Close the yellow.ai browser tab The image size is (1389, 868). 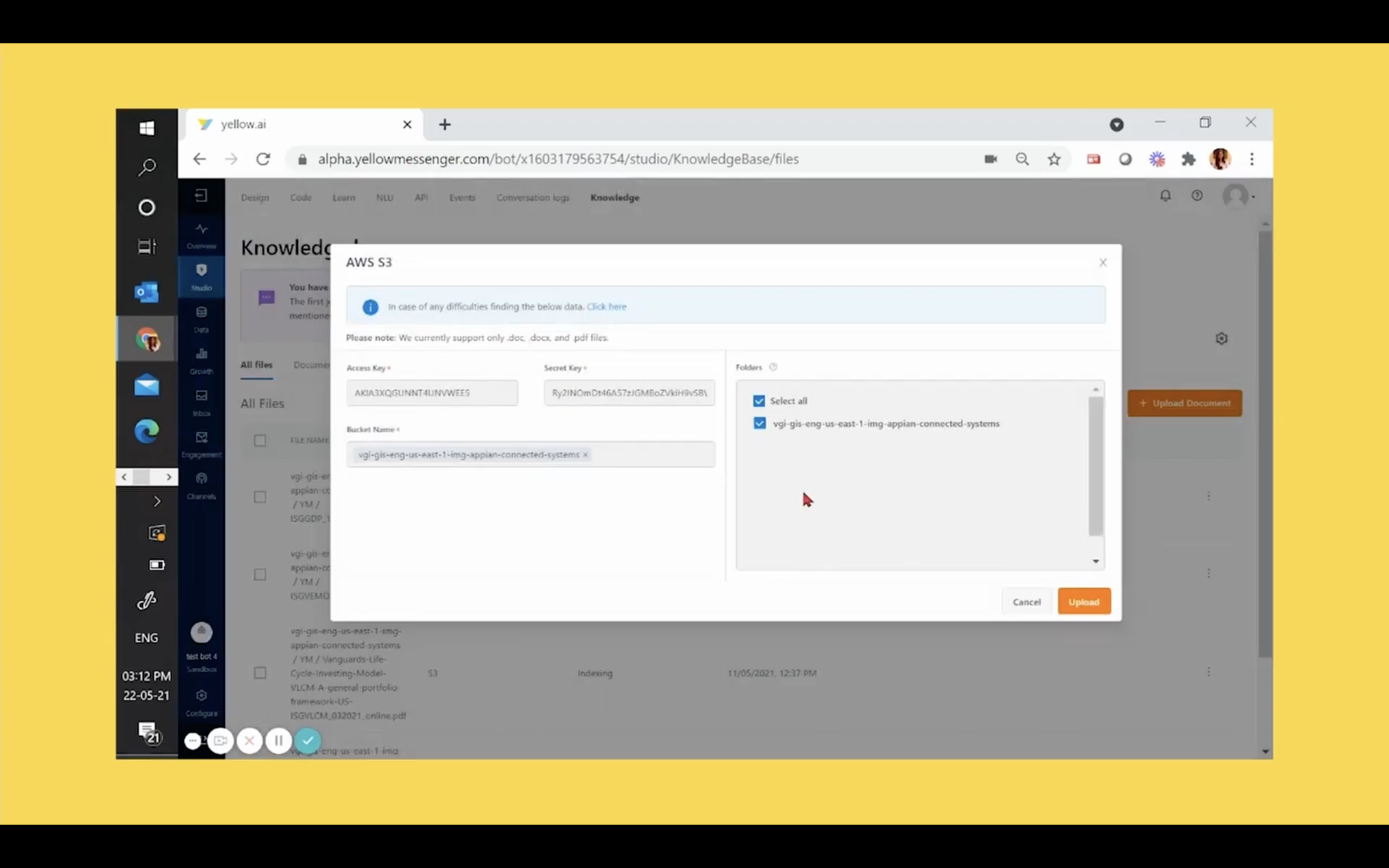(407, 124)
